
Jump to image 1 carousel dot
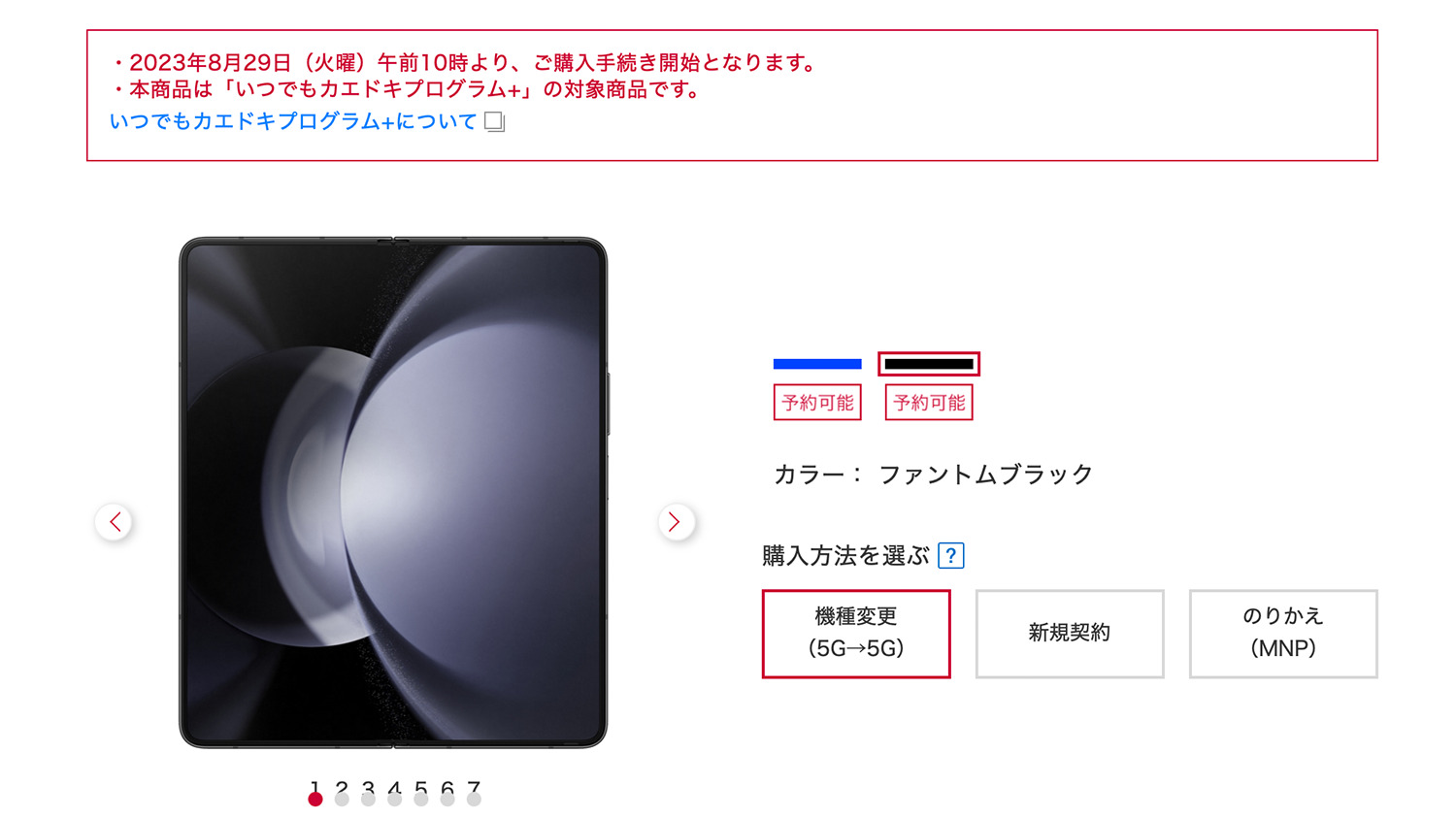click(x=315, y=799)
